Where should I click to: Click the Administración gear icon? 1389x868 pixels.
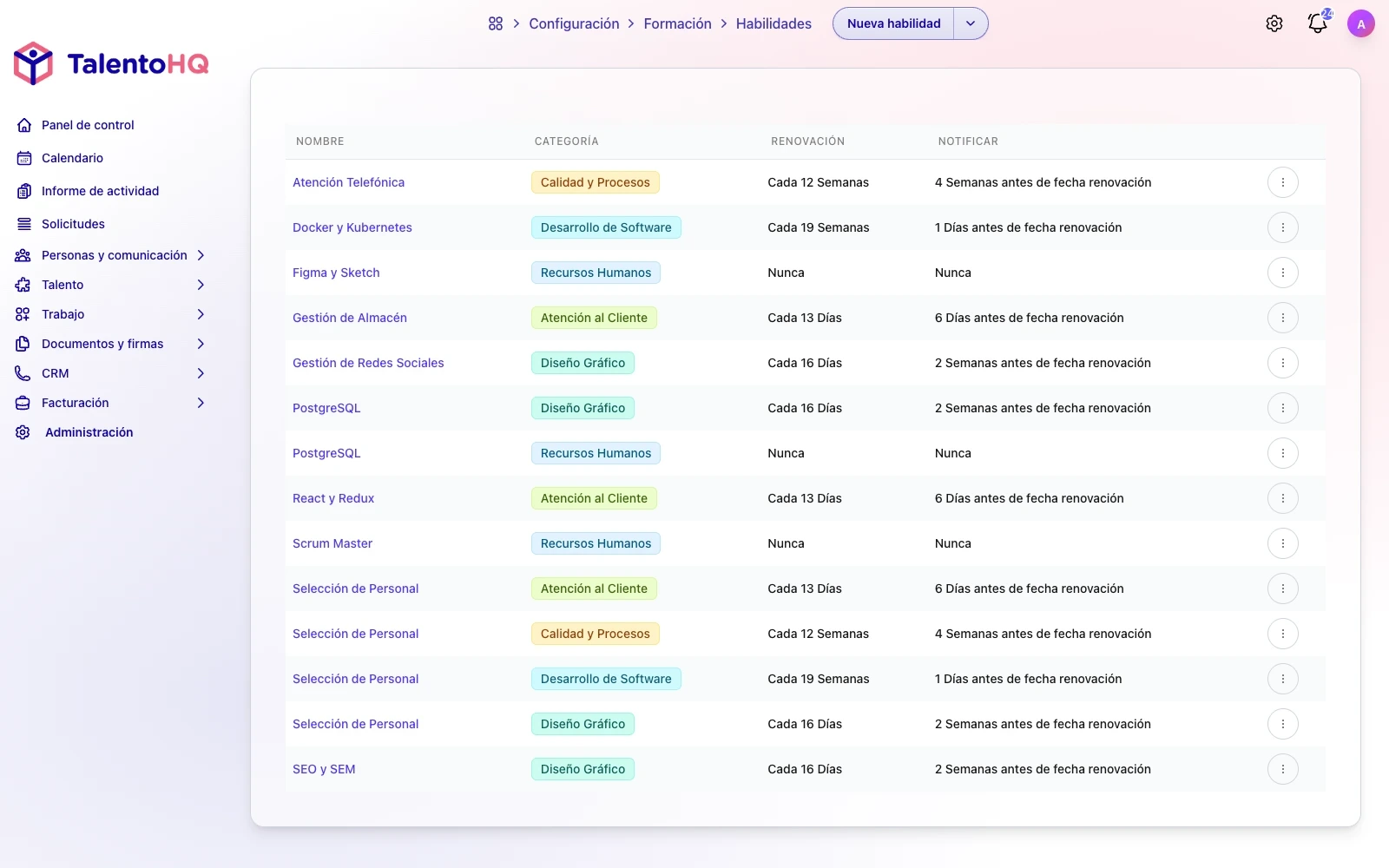pyautogui.click(x=23, y=432)
